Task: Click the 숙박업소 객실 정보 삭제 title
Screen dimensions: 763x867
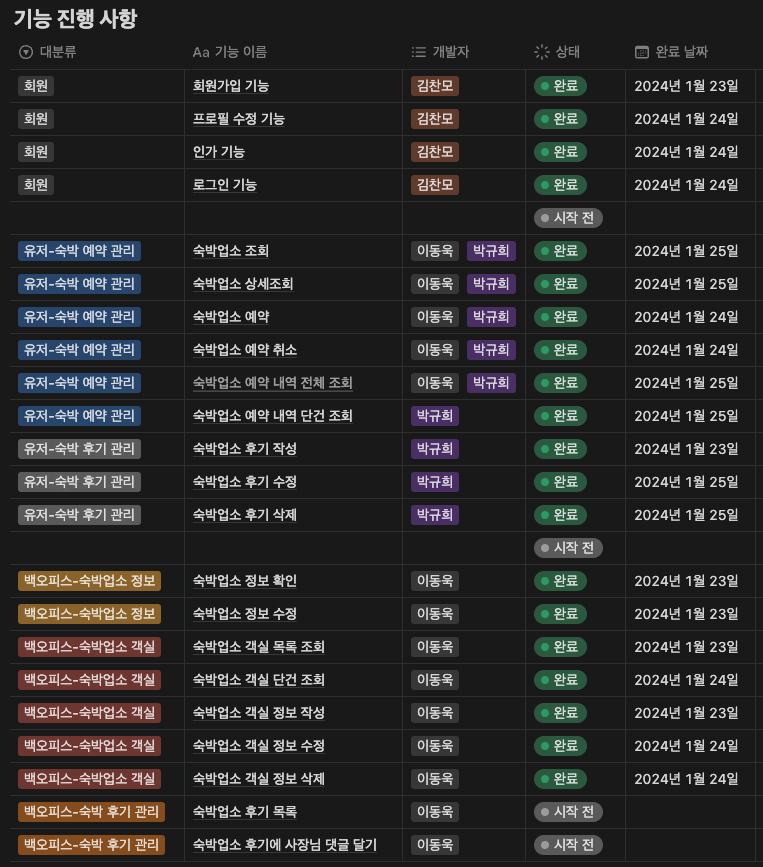Action: click(258, 779)
